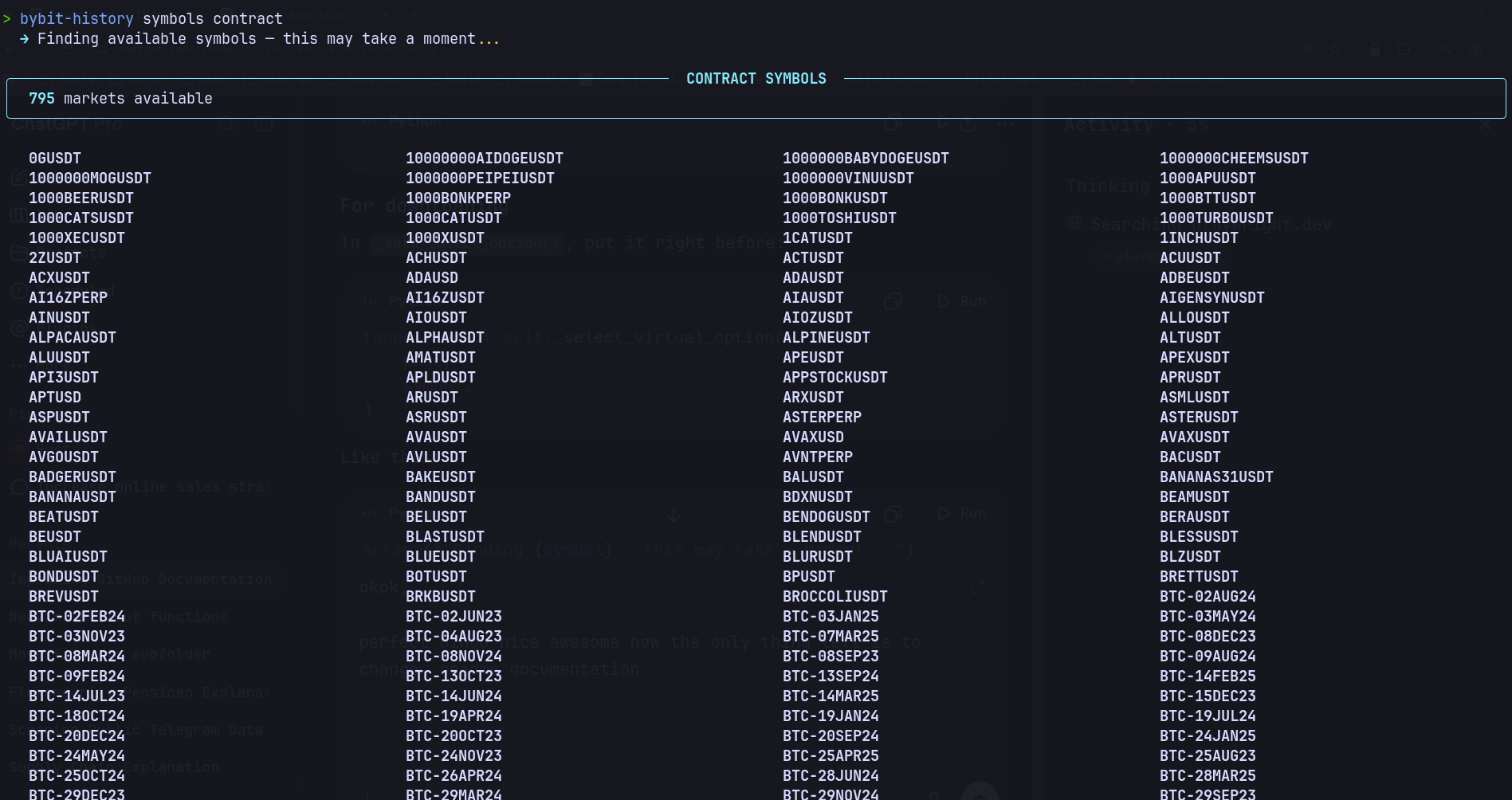
Task: Click the BTC-02AUG24 contract
Action: [x=1208, y=597]
